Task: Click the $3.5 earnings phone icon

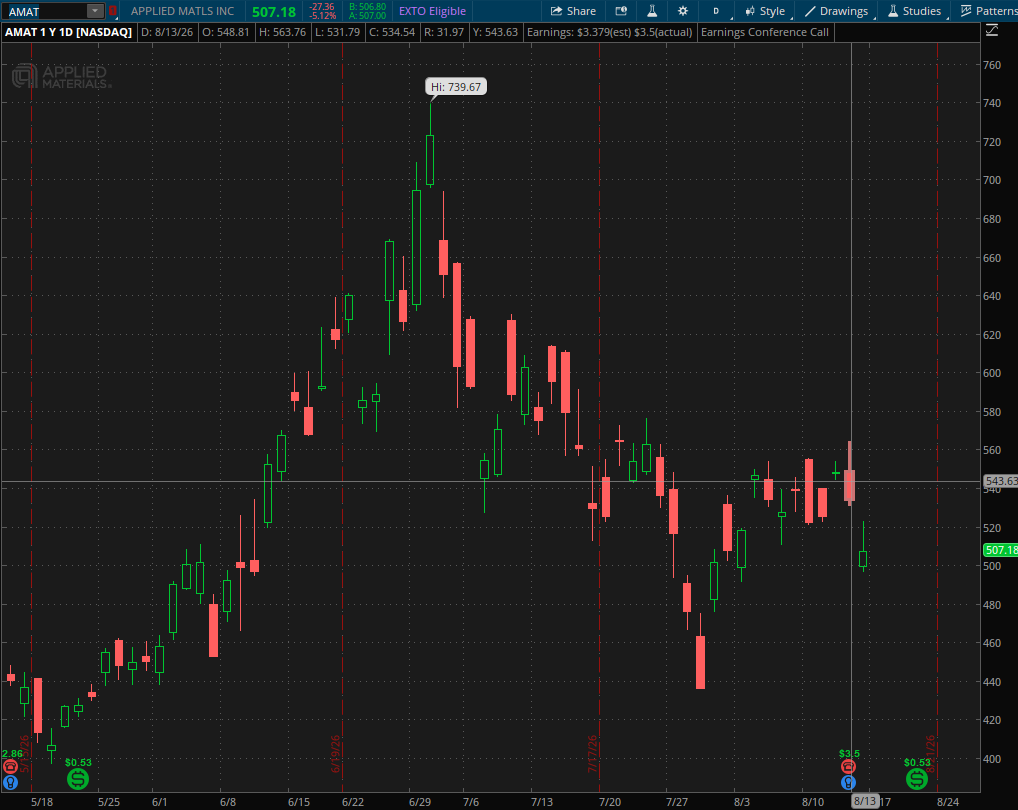Action: (849, 767)
